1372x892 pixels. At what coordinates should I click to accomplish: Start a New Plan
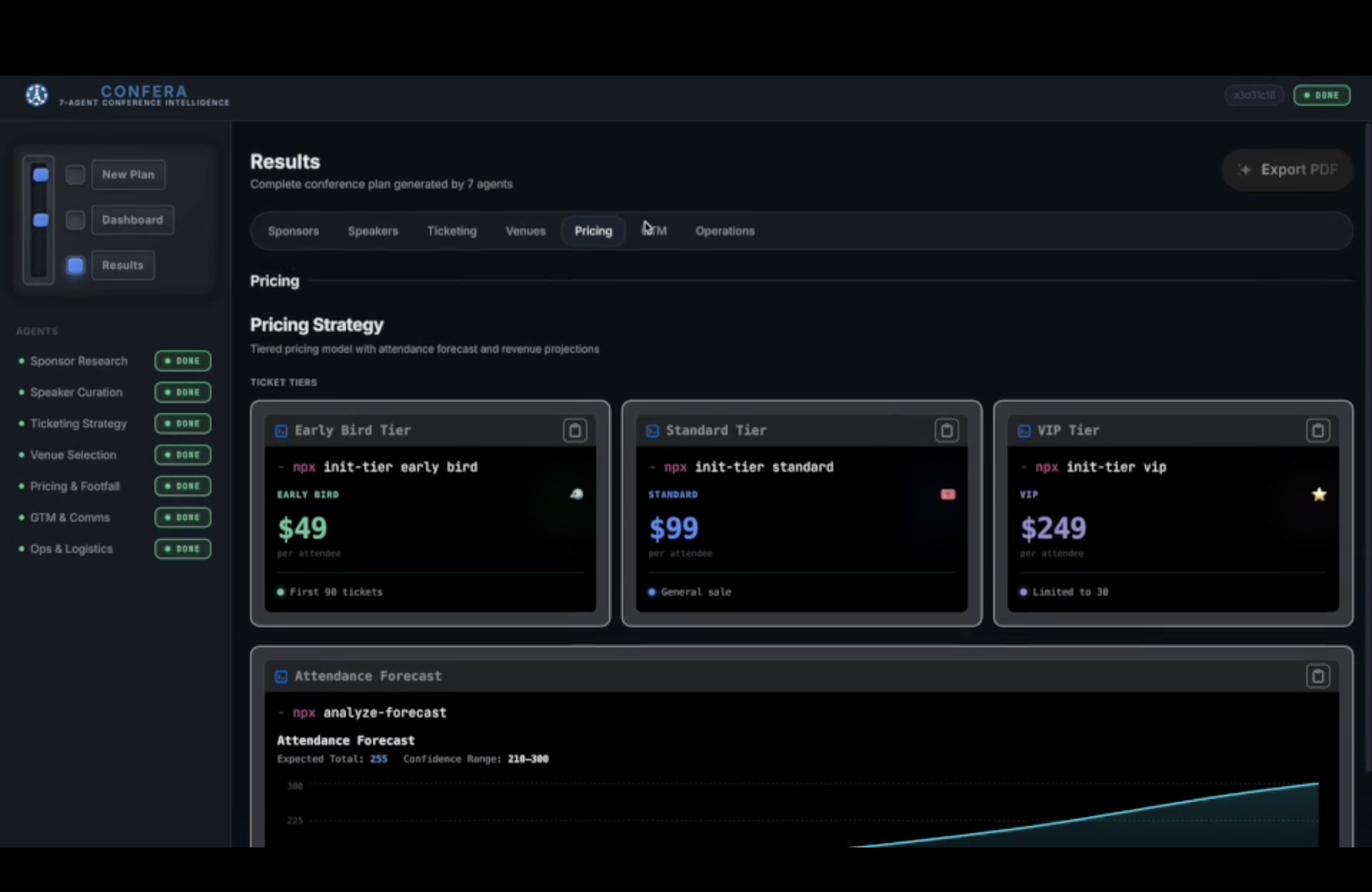coord(128,174)
